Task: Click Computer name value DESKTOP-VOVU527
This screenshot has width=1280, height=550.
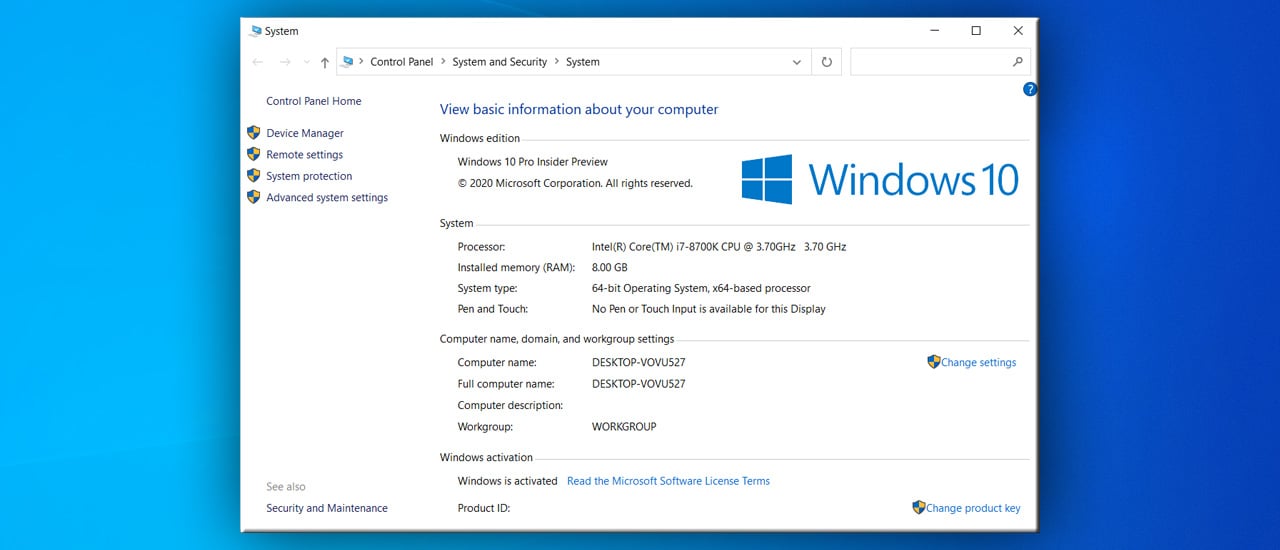Action: pos(639,363)
